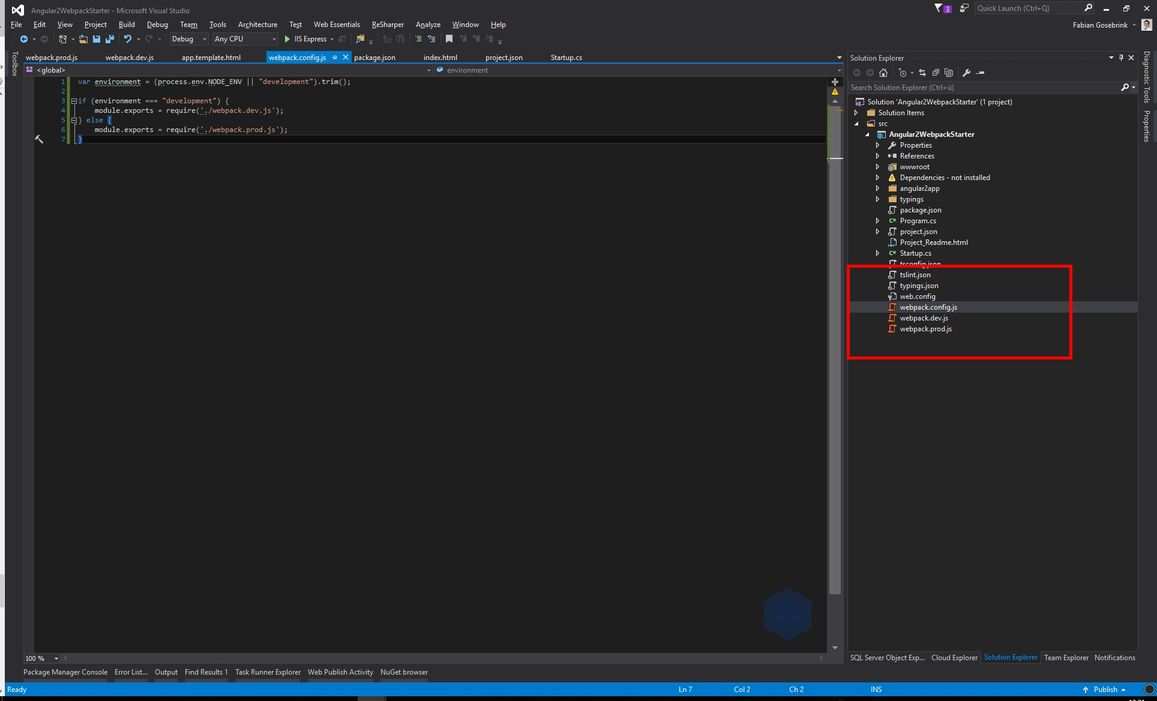Click the Show All Files icon
This screenshot has width=1157, height=701.
(949, 73)
